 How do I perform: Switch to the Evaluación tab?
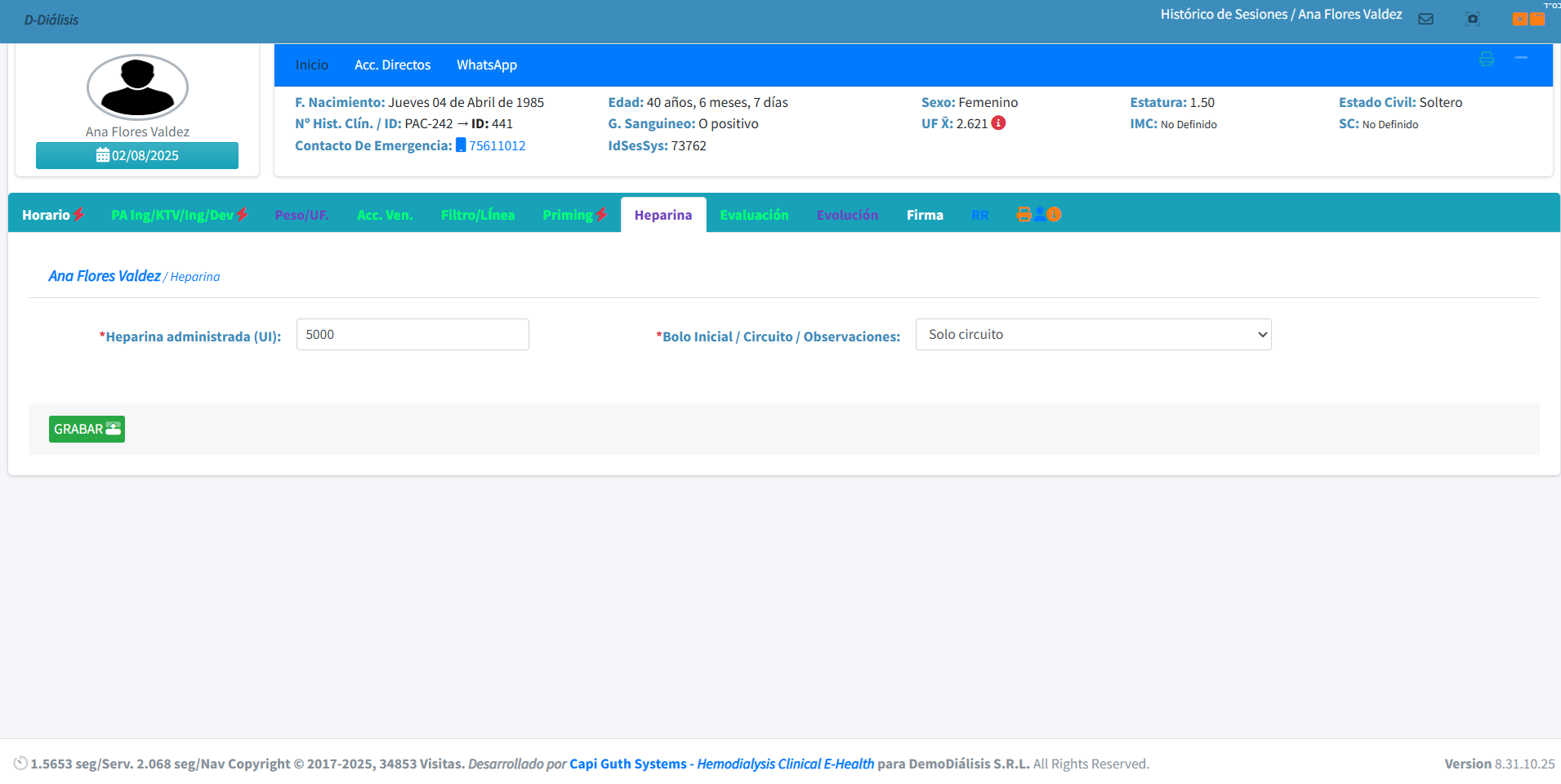(754, 215)
